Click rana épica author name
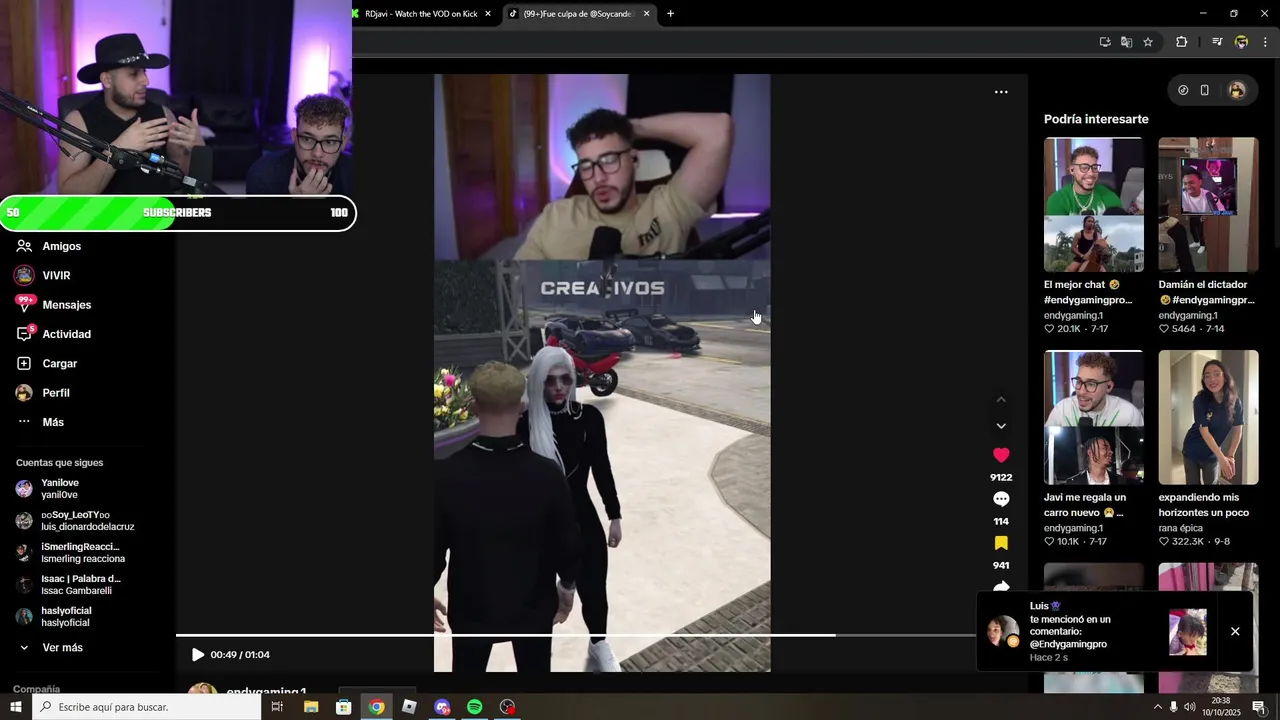Screen dimensions: 1280x720 click(x=1181, y=528)
